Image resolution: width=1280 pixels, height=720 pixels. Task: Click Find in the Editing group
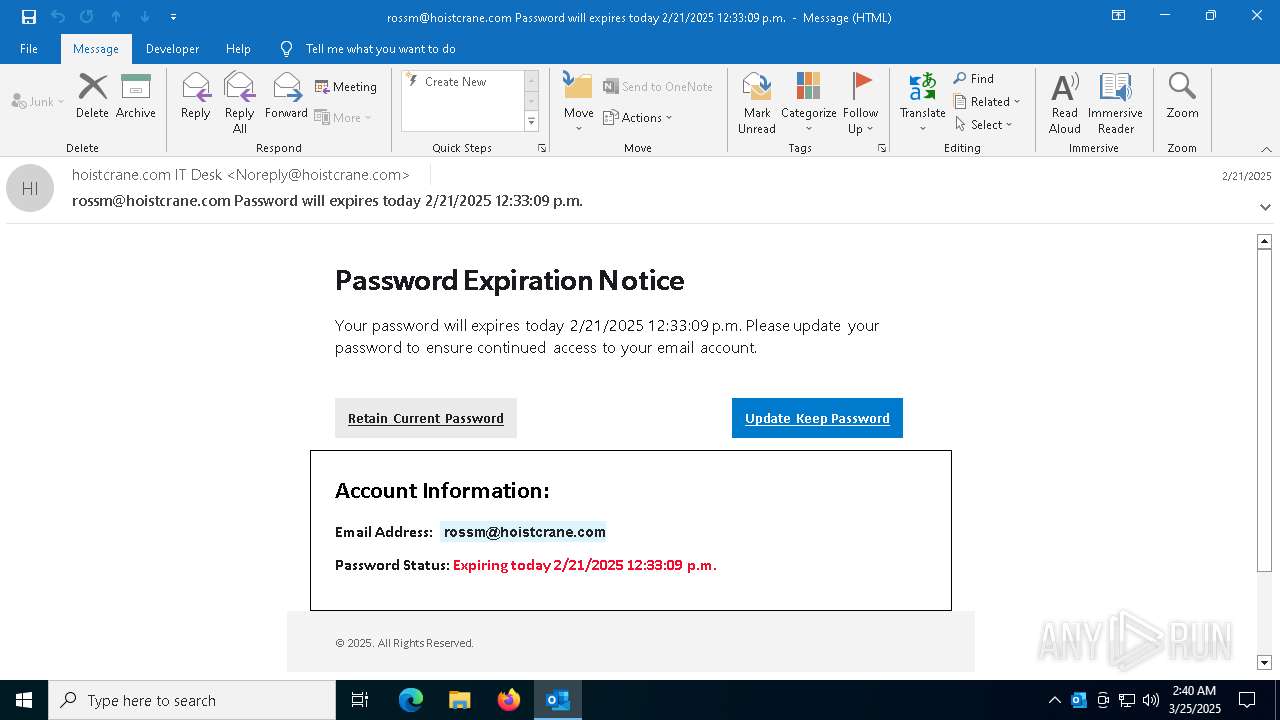coord(974,78)
